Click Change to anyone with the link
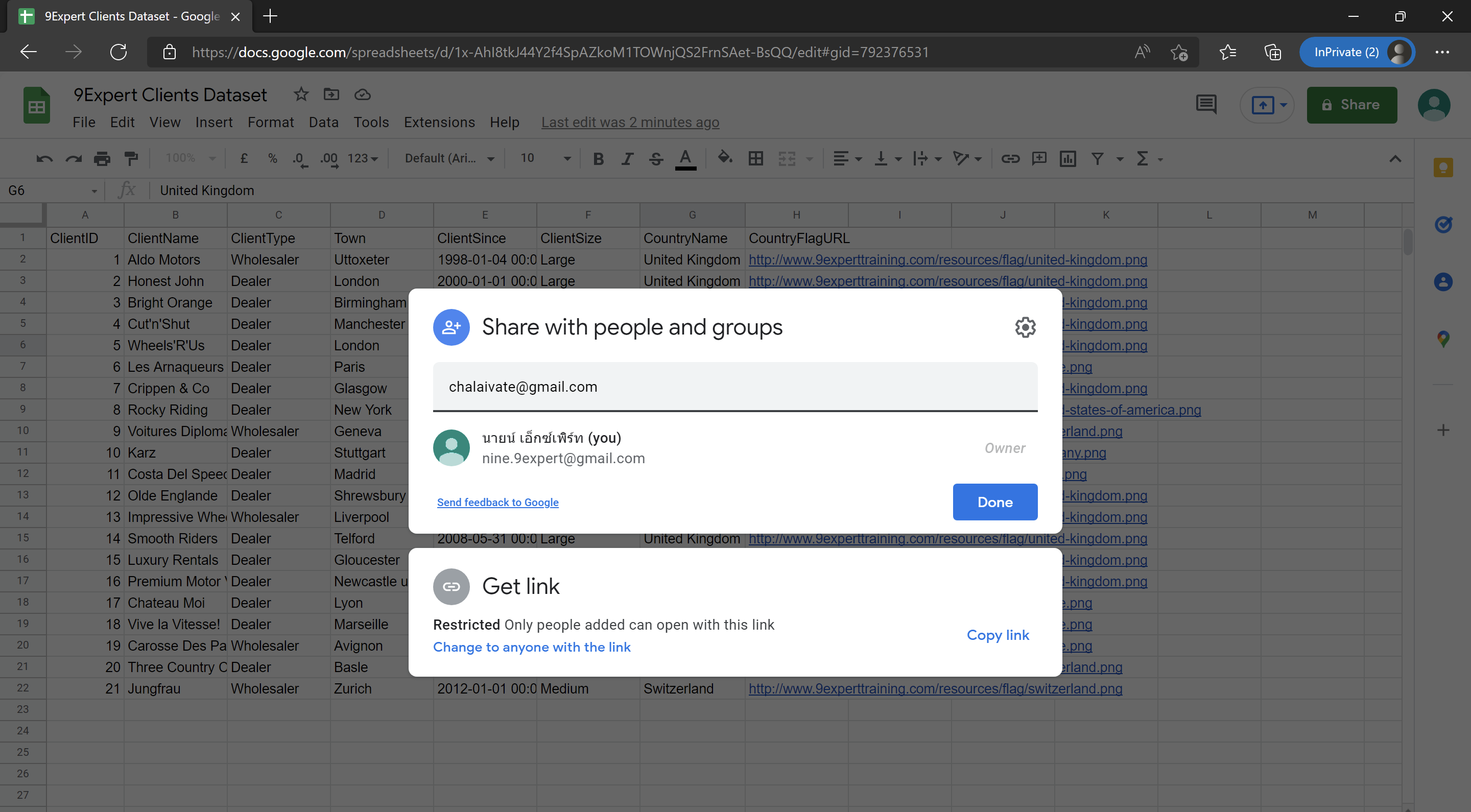Image resolution: width=1471 pixels, height=812 pixels. pos(532,647)
